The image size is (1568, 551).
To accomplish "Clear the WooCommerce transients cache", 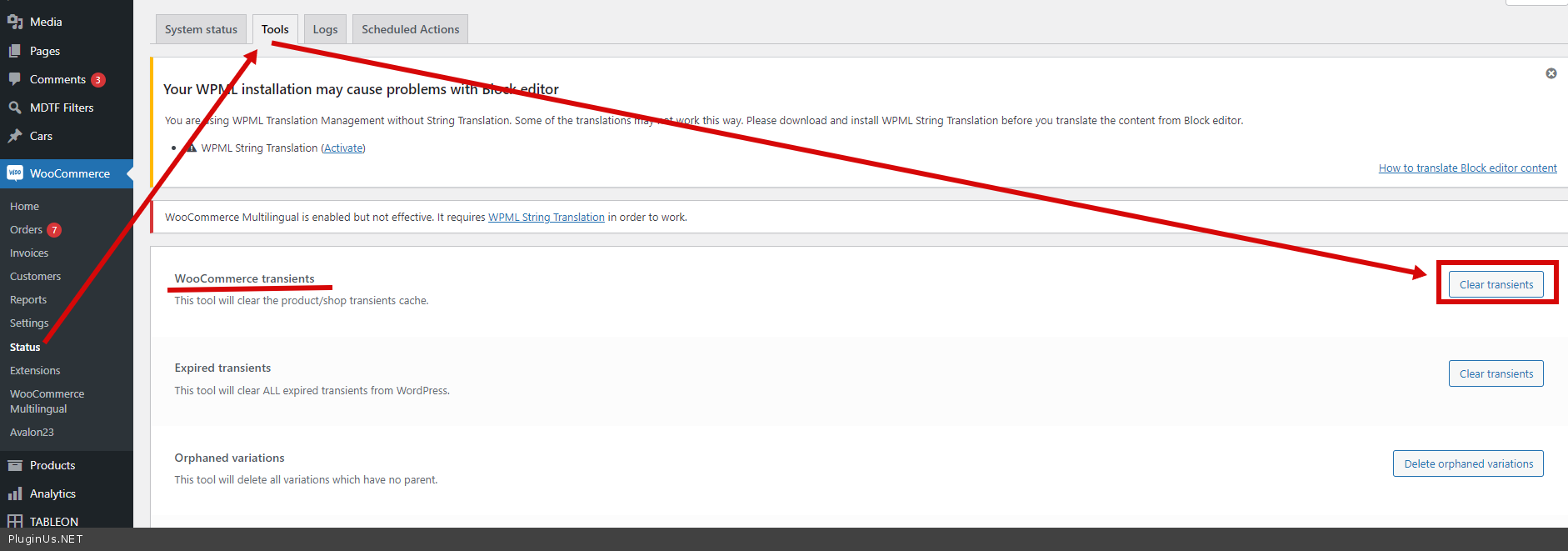I will 1496,284.
